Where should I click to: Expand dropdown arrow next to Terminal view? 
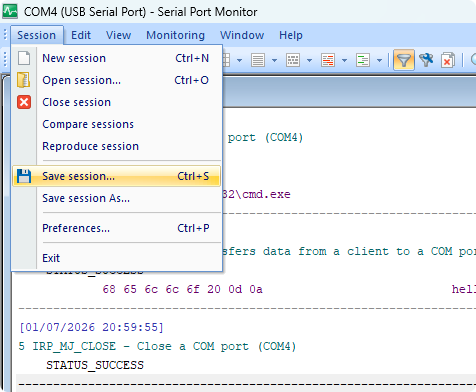pos(344,60)
